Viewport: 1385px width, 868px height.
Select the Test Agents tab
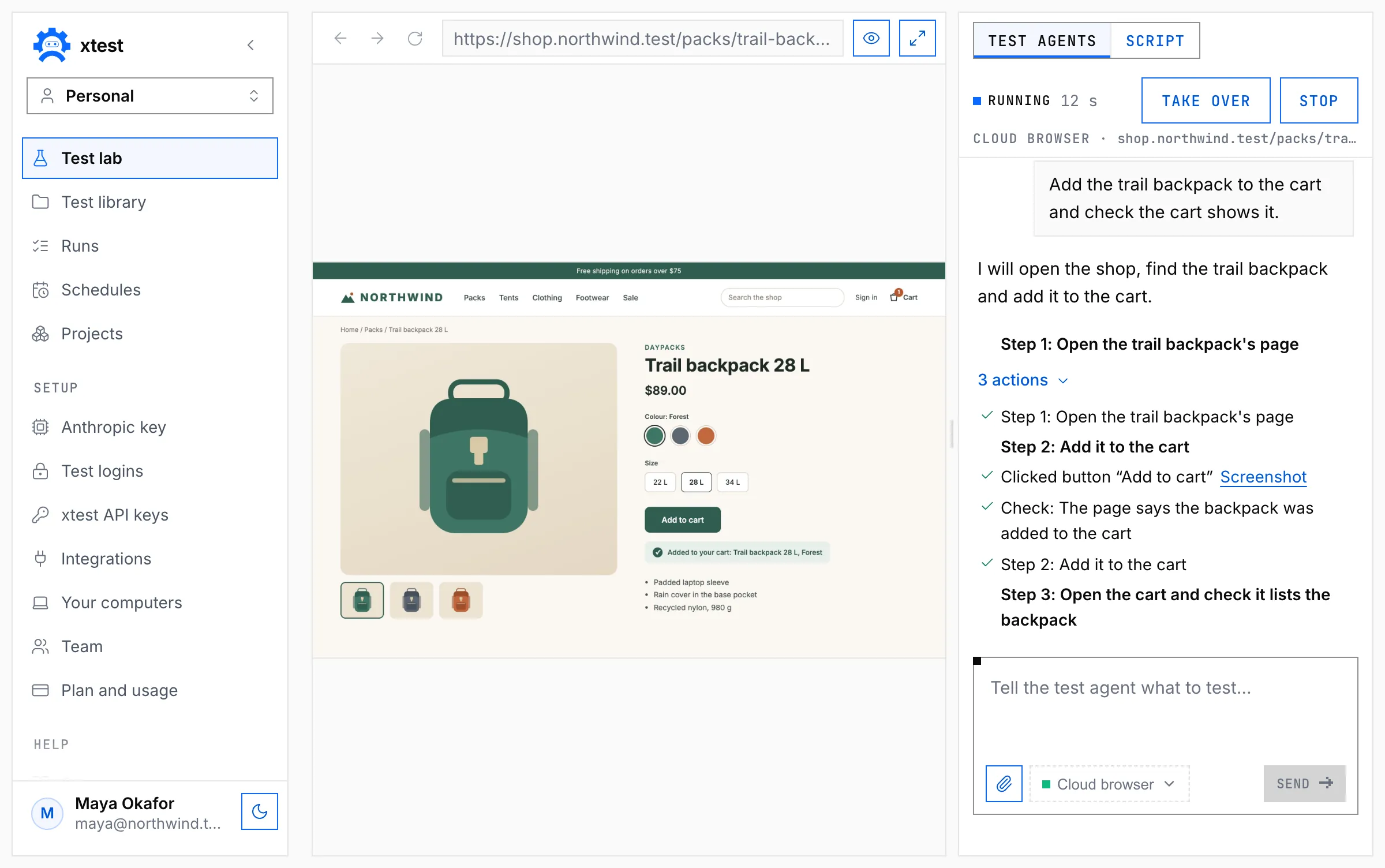click(1042, 40)
